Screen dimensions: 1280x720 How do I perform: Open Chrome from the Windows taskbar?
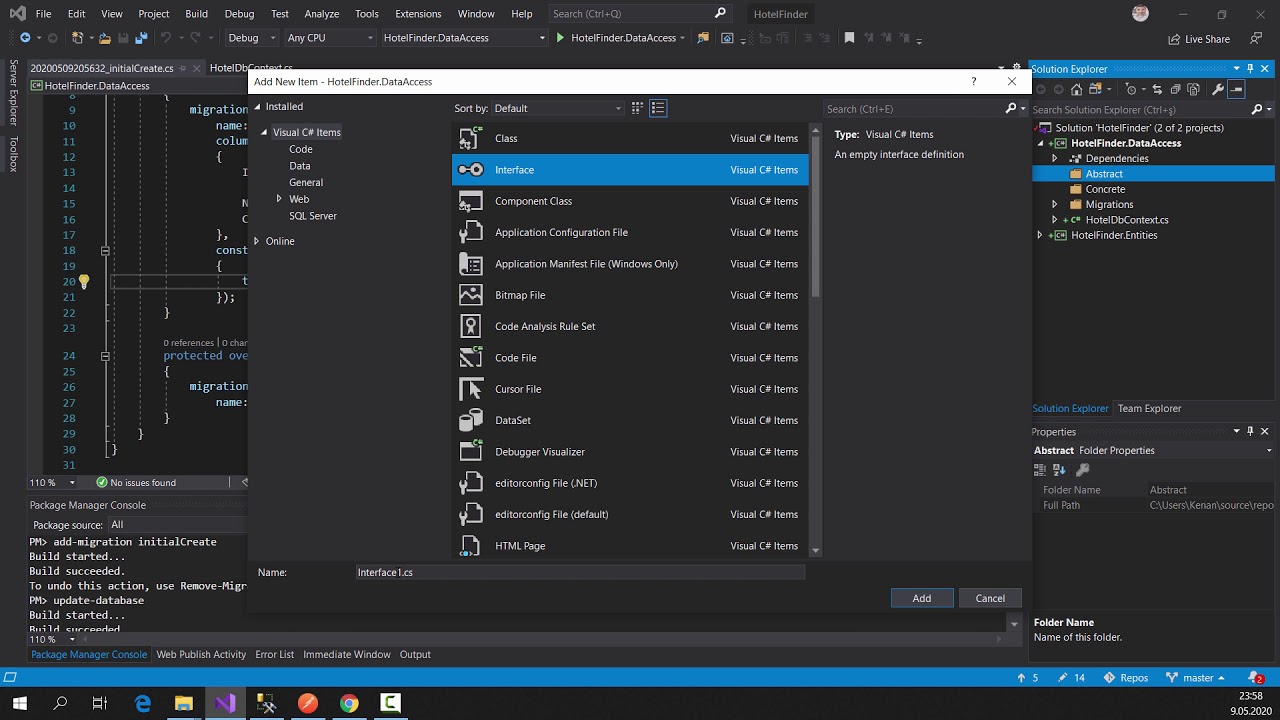[x=348, y=703]
